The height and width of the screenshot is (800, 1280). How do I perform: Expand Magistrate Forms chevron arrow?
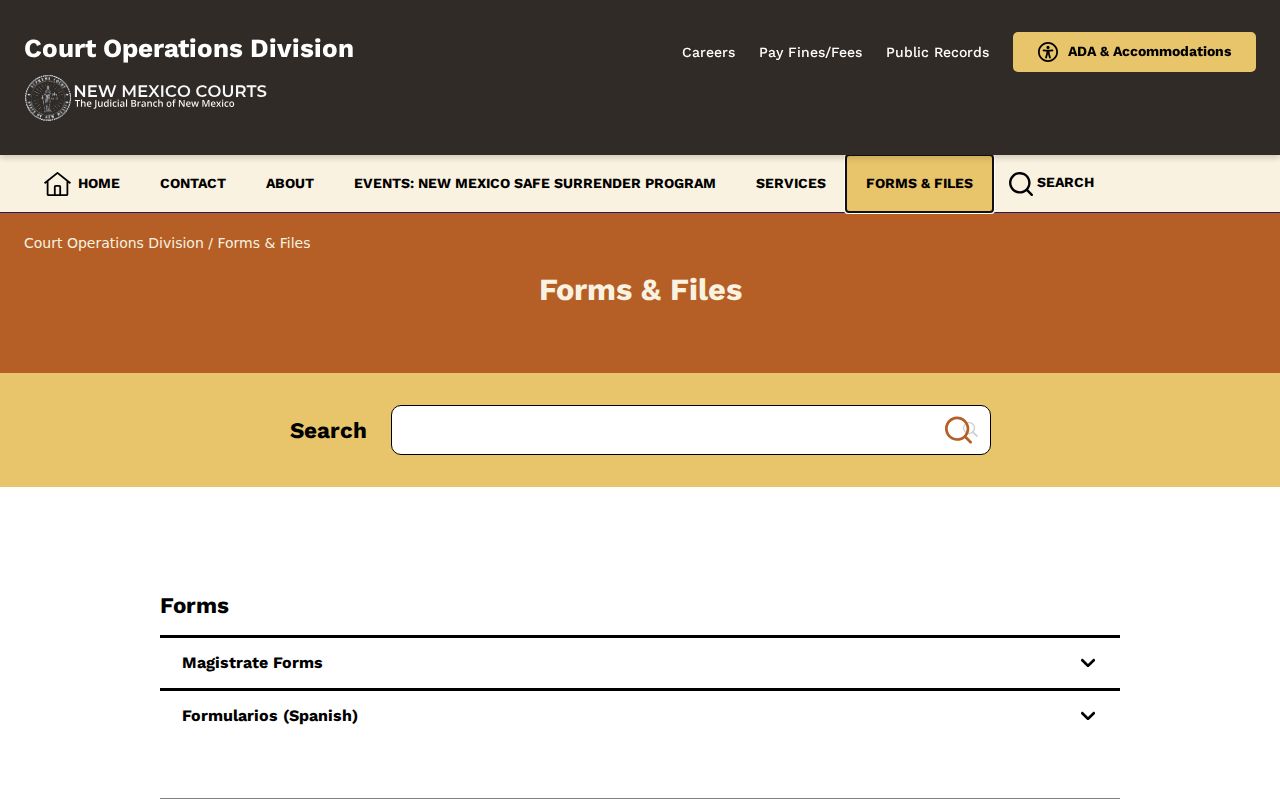(x=1088, y=663)
